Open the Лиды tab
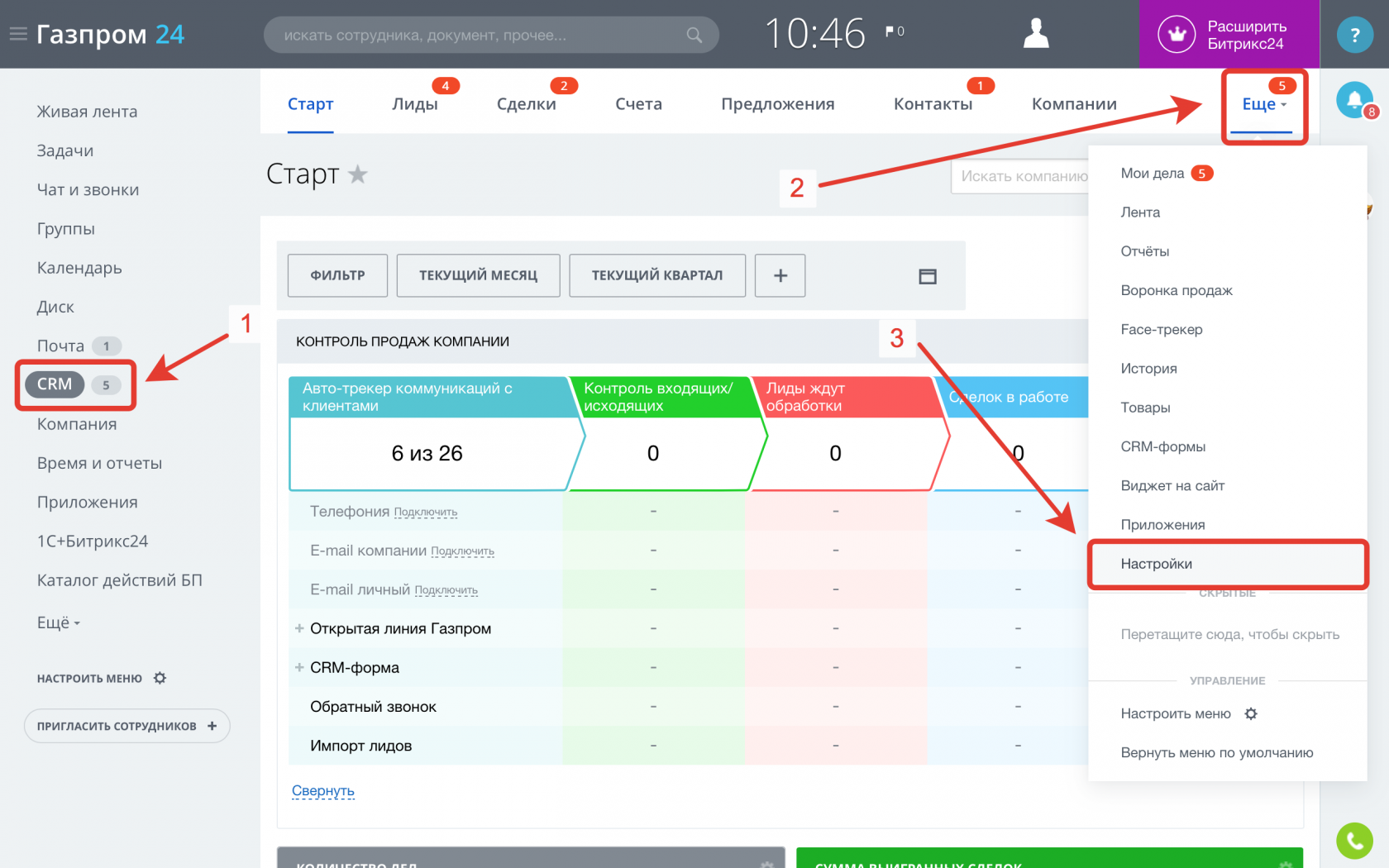 (x=415, y=104)
